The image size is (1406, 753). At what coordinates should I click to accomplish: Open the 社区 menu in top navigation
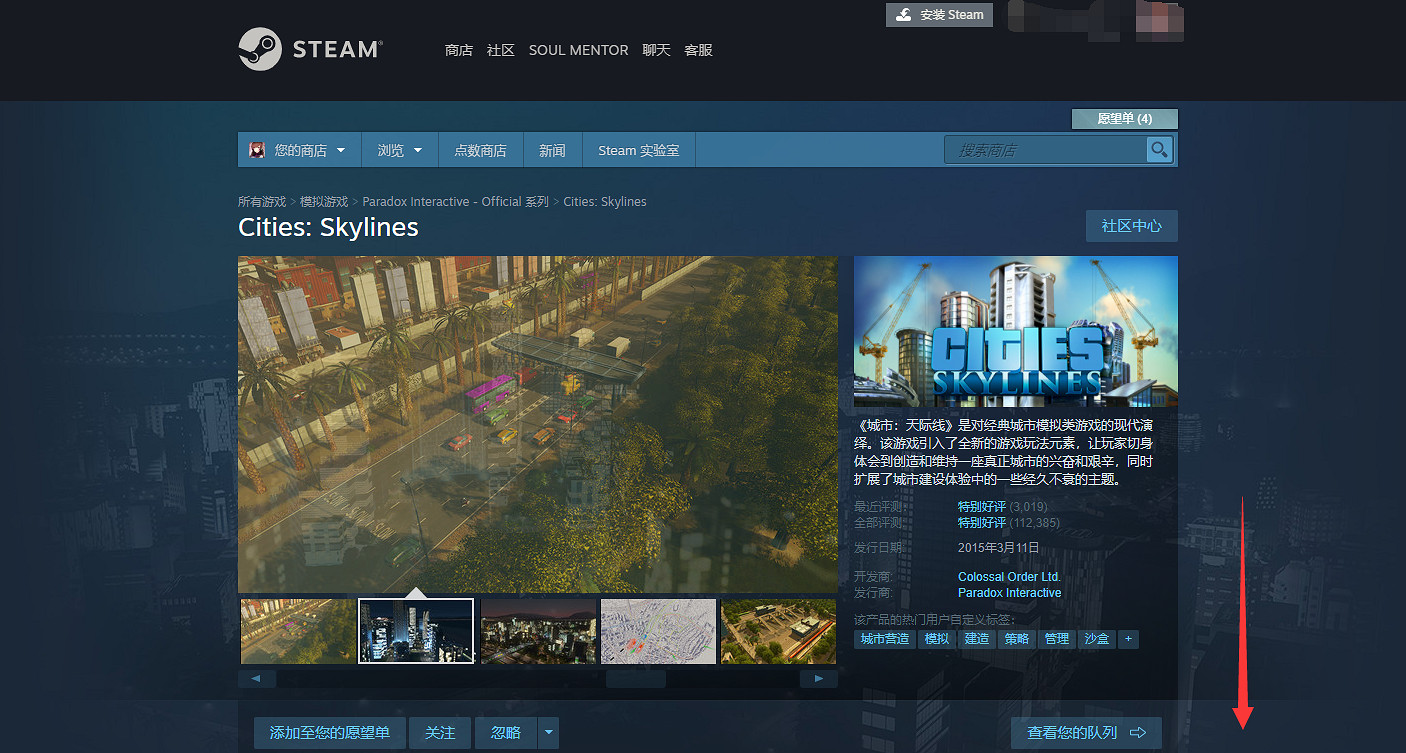click(x=500, y=50)
